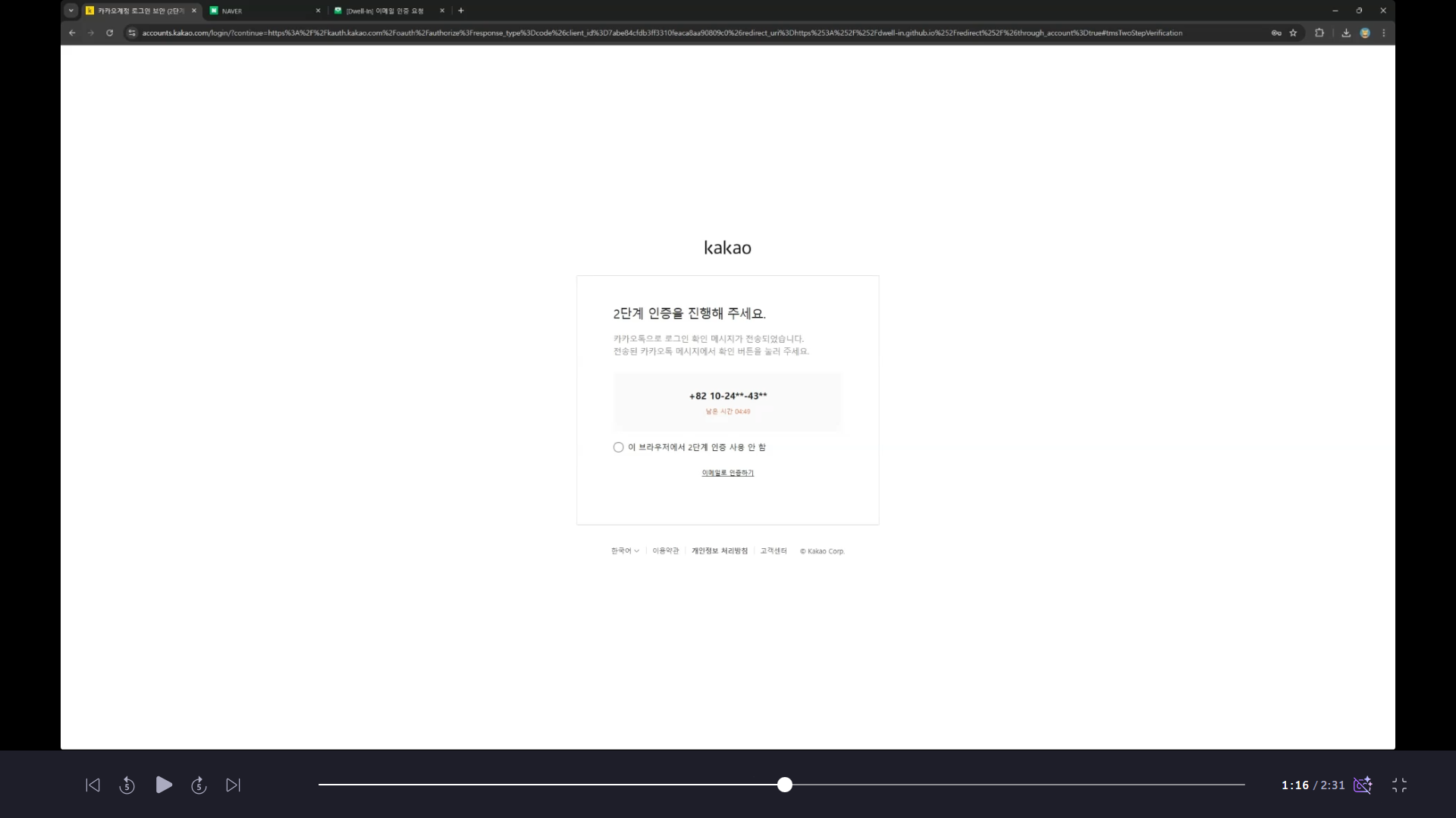
Task: Exit fullscreen video mode
Action: click(1399, 785)
